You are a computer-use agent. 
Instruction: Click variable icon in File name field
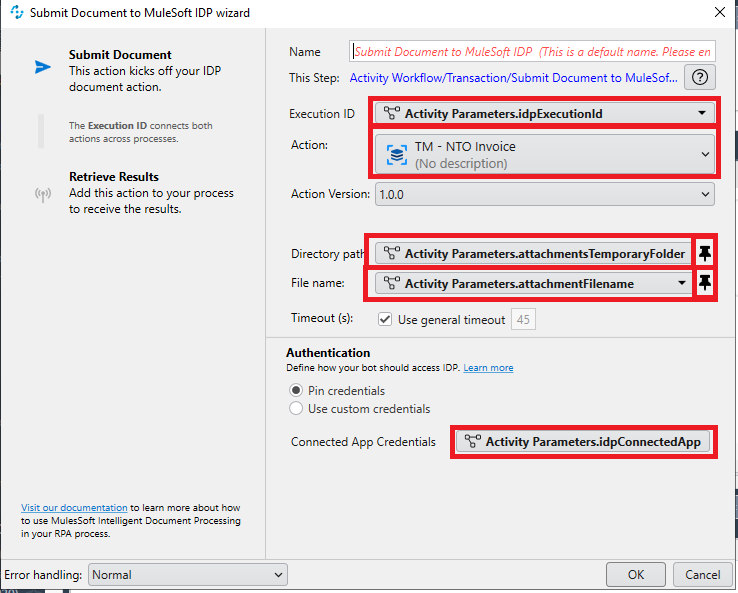[x=392, y=283]
